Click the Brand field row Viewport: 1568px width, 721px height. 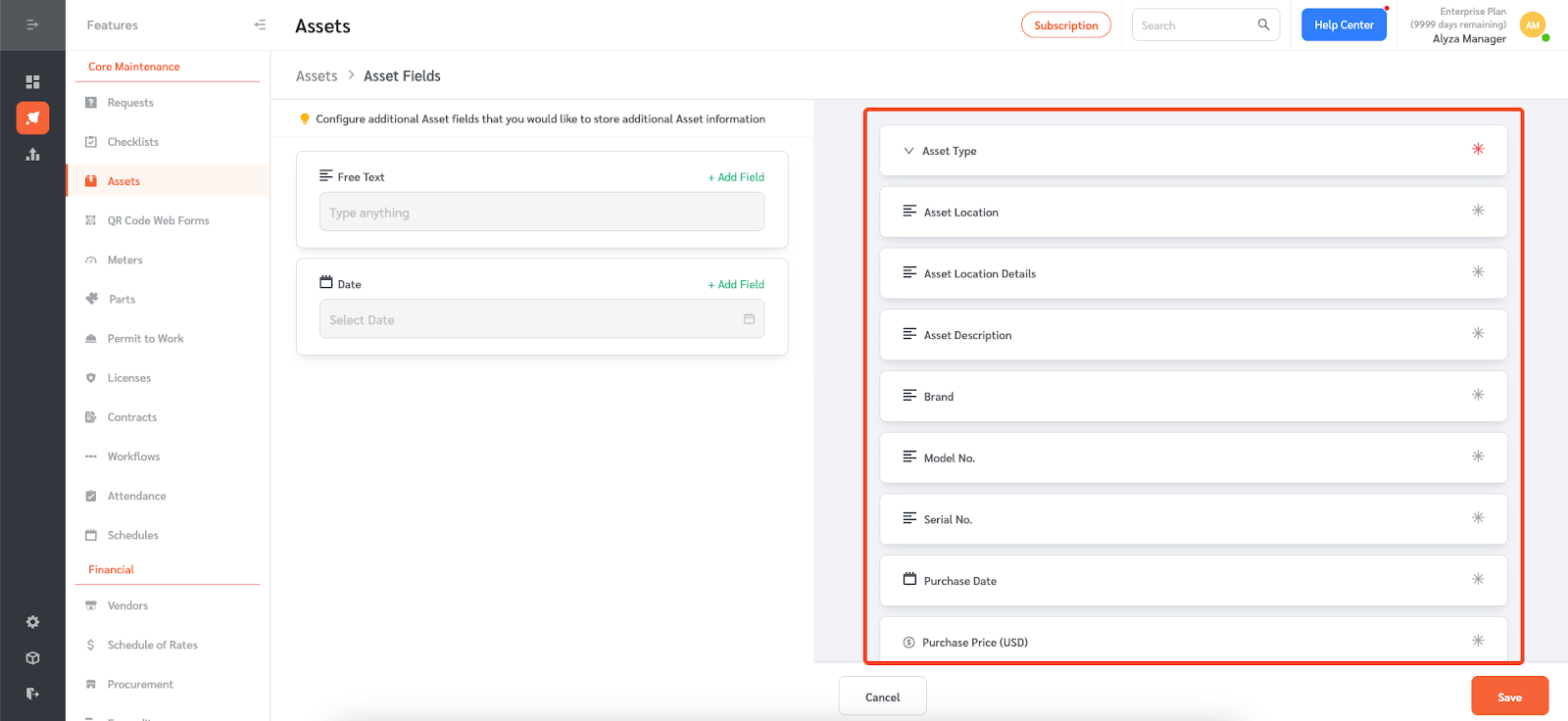point(1194,396)
